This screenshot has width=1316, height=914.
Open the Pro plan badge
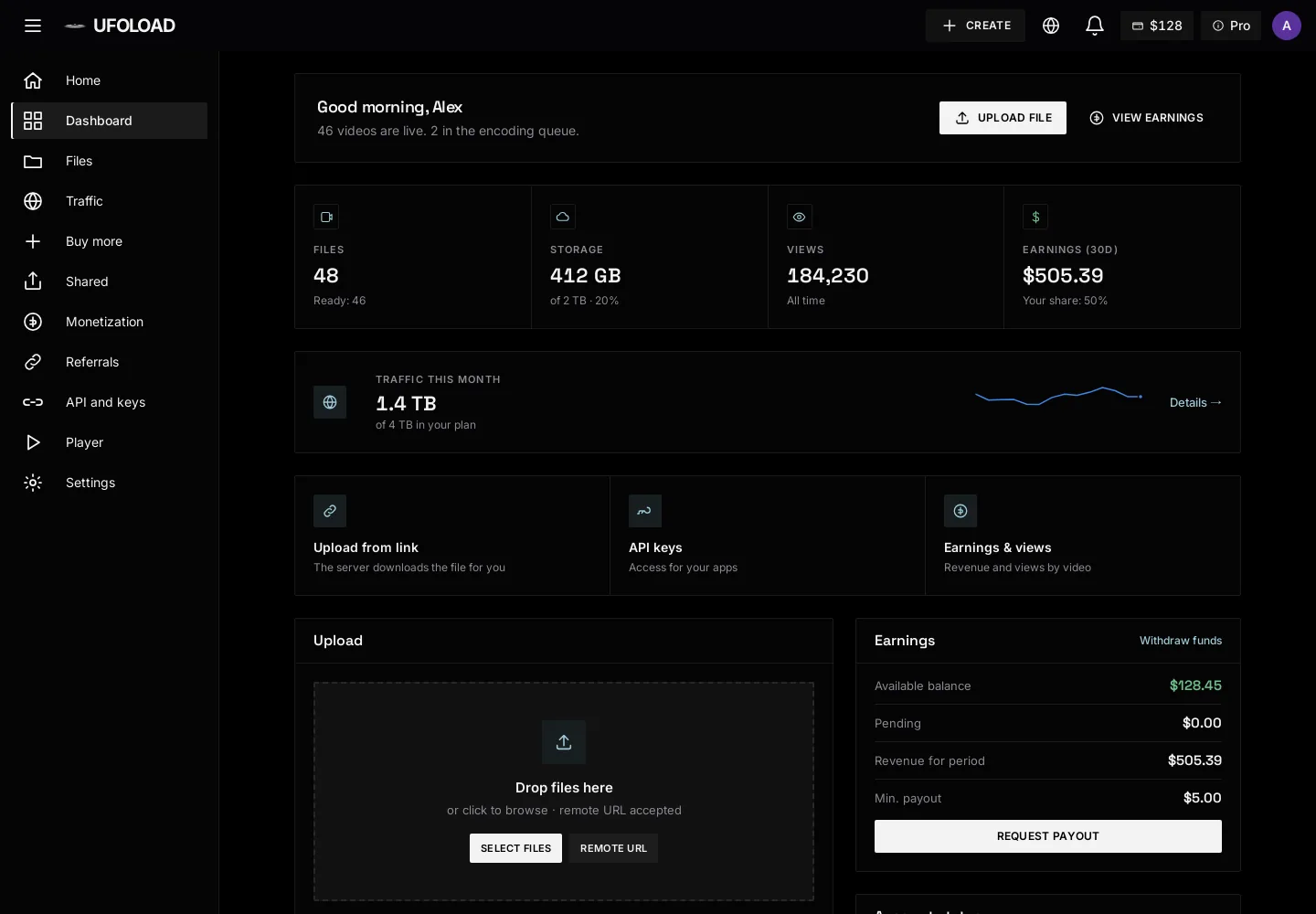click(x=1231, y=26)
